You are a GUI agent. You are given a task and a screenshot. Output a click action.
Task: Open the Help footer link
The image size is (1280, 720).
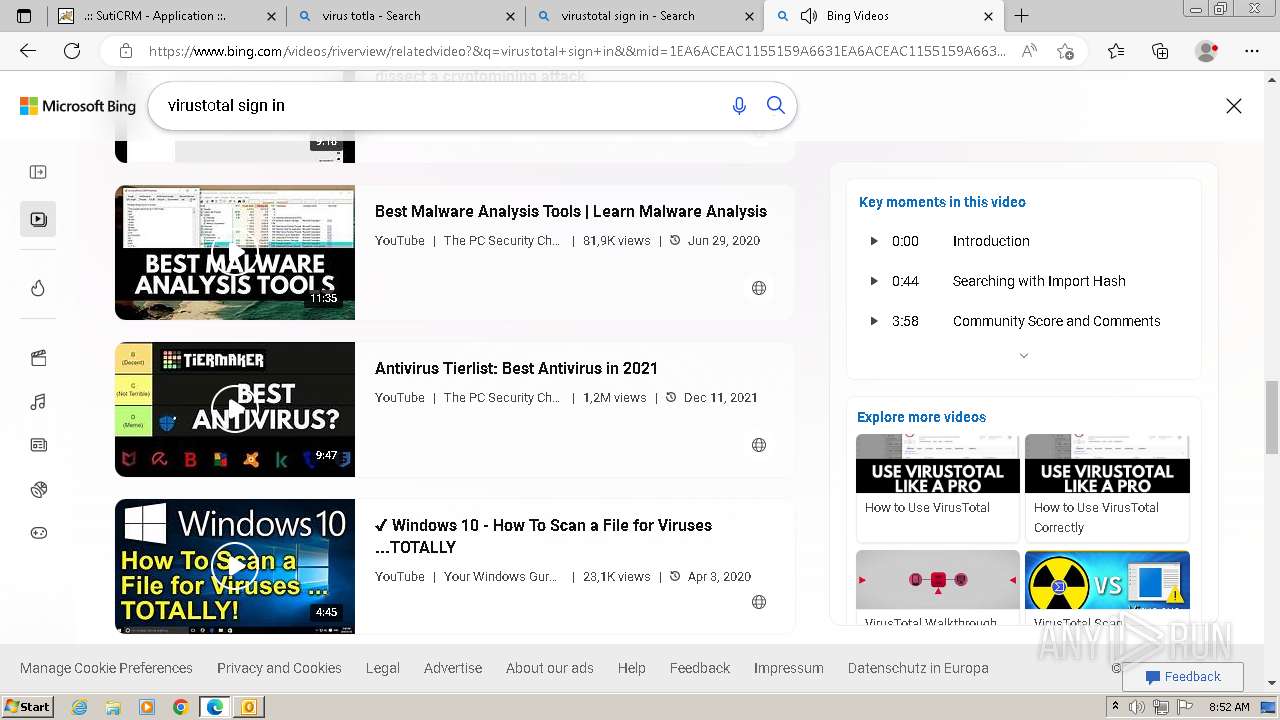[632, 668]
